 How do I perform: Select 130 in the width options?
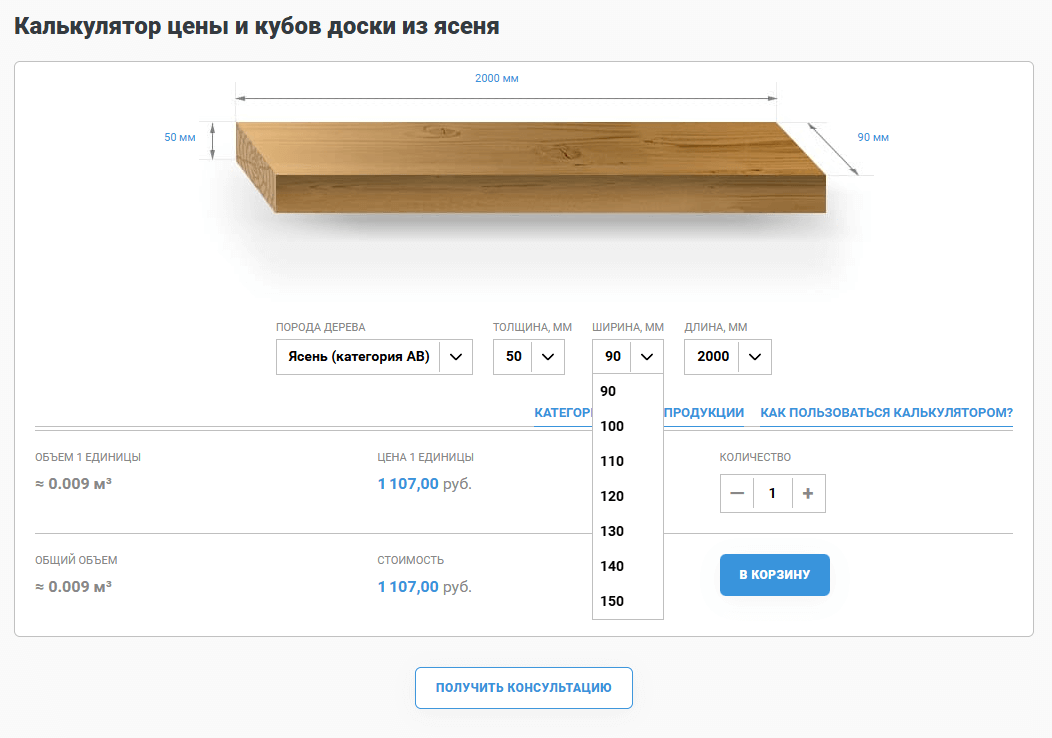(x=612, y=531)
